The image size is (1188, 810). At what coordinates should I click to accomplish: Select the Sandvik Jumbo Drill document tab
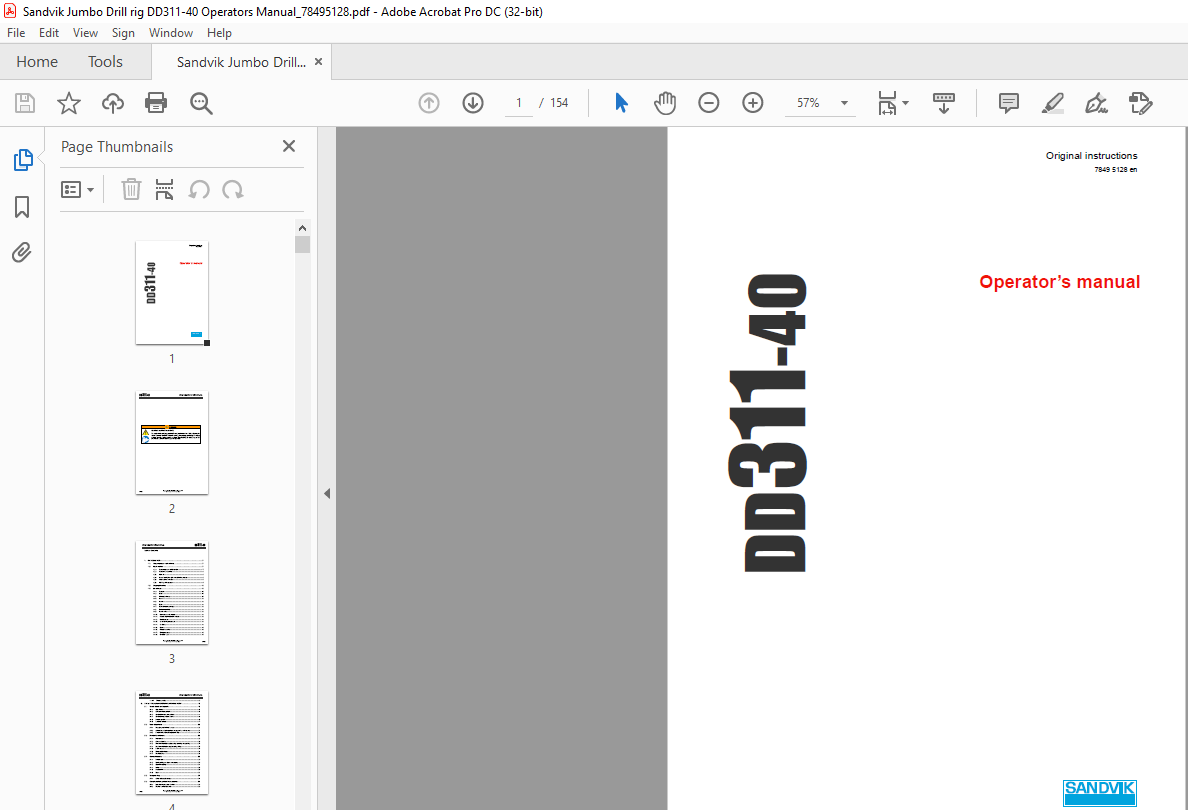[x=241, y=62]
